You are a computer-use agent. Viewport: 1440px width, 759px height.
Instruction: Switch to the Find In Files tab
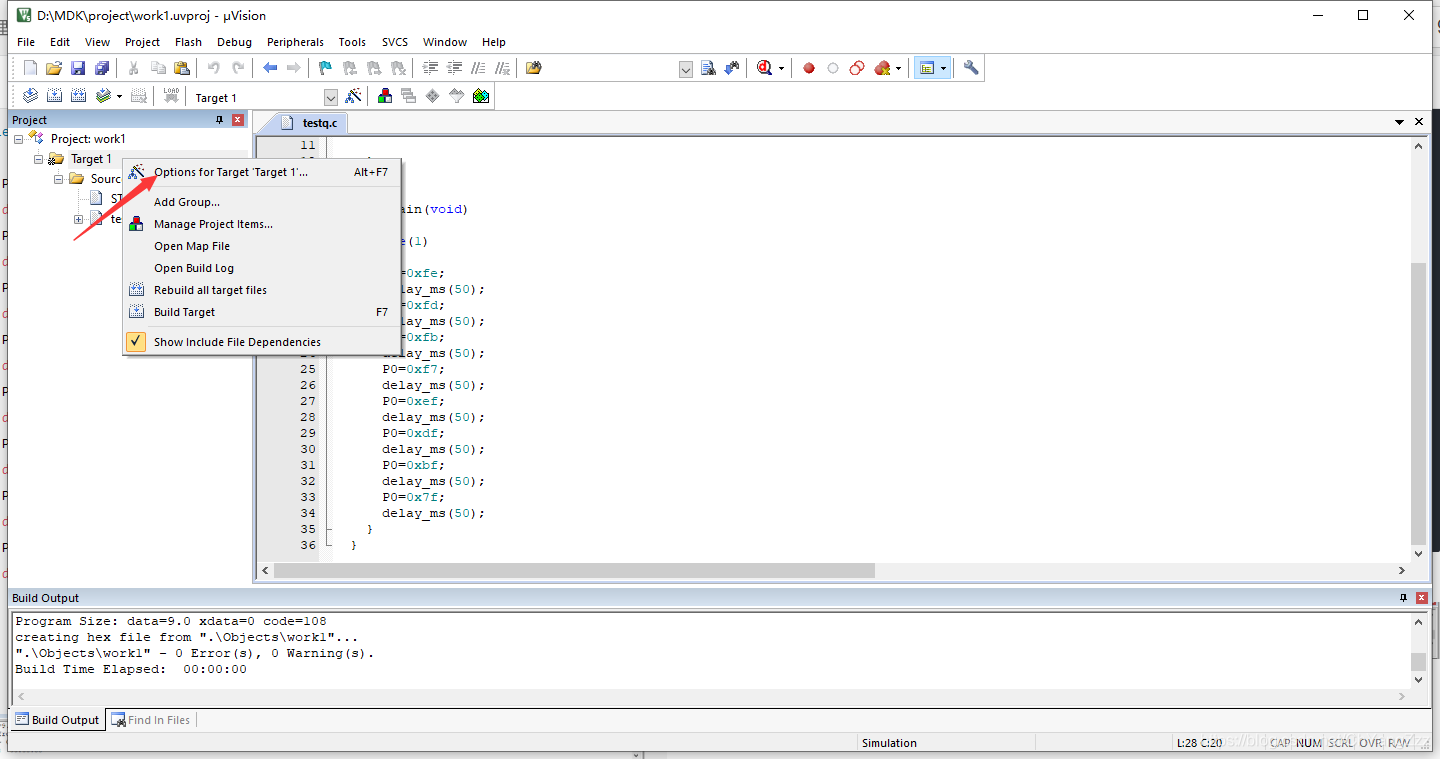(x=150, y=719)
